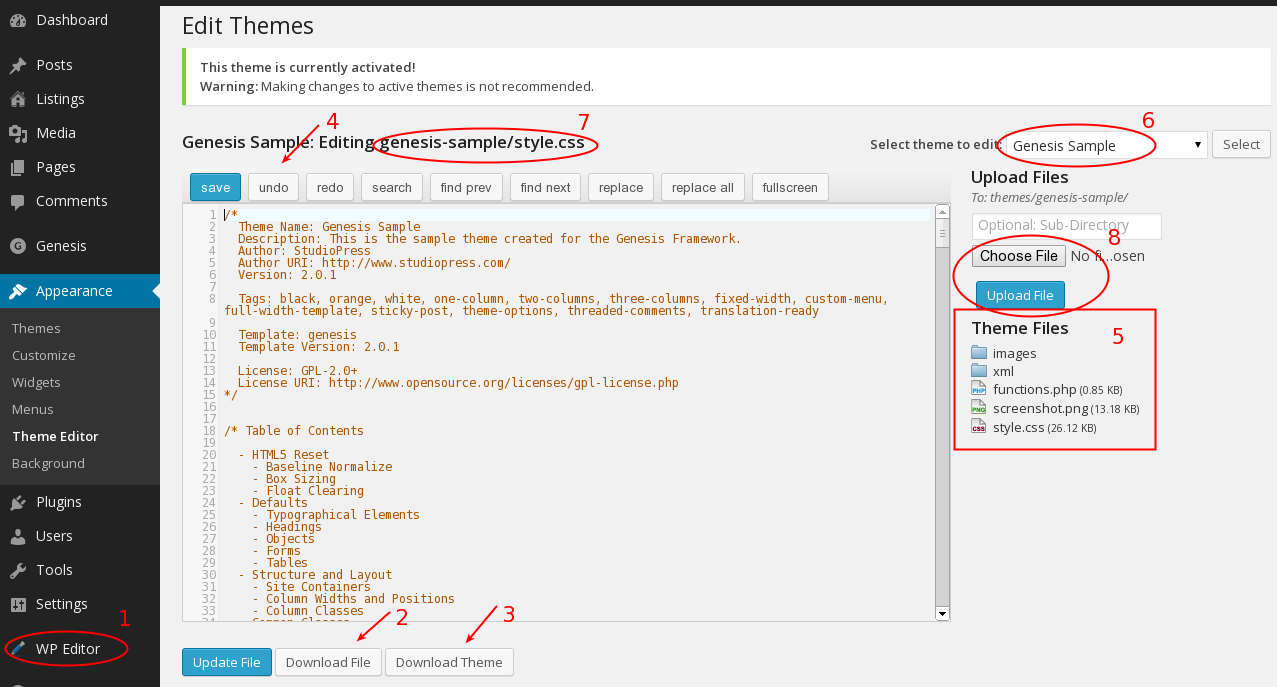Save the stylesheet with the save button

tap(214, 187)
